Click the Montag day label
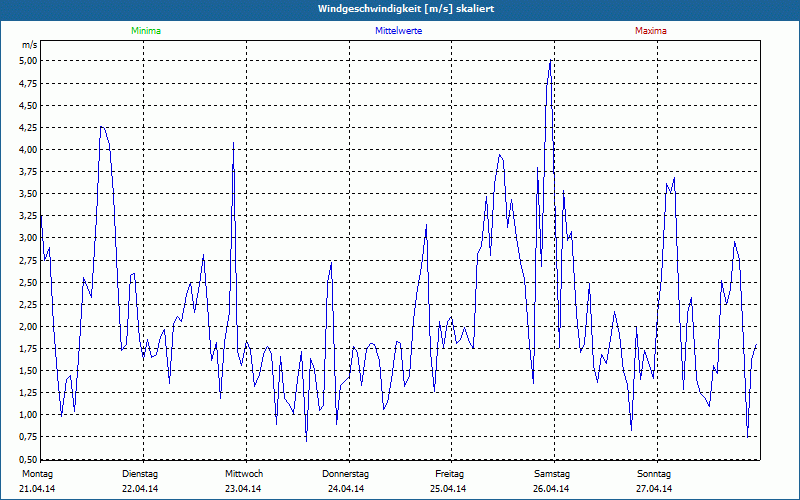The height and width of the screenshot is (500, 800). pos(37,474)
